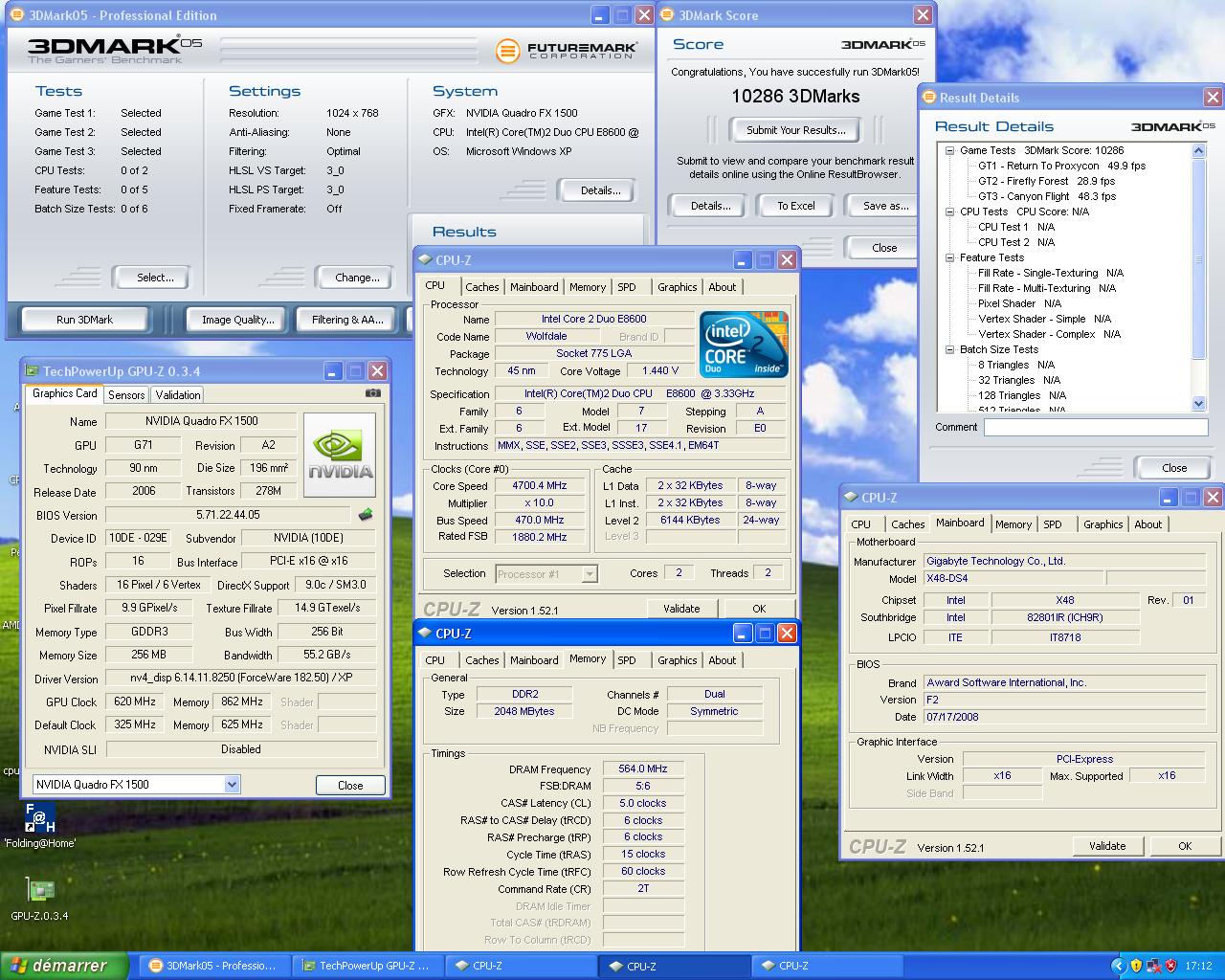1225x980 pixels.
Task: Switch to the Sensors tab in GPU-Z
Action: point(126,394)
